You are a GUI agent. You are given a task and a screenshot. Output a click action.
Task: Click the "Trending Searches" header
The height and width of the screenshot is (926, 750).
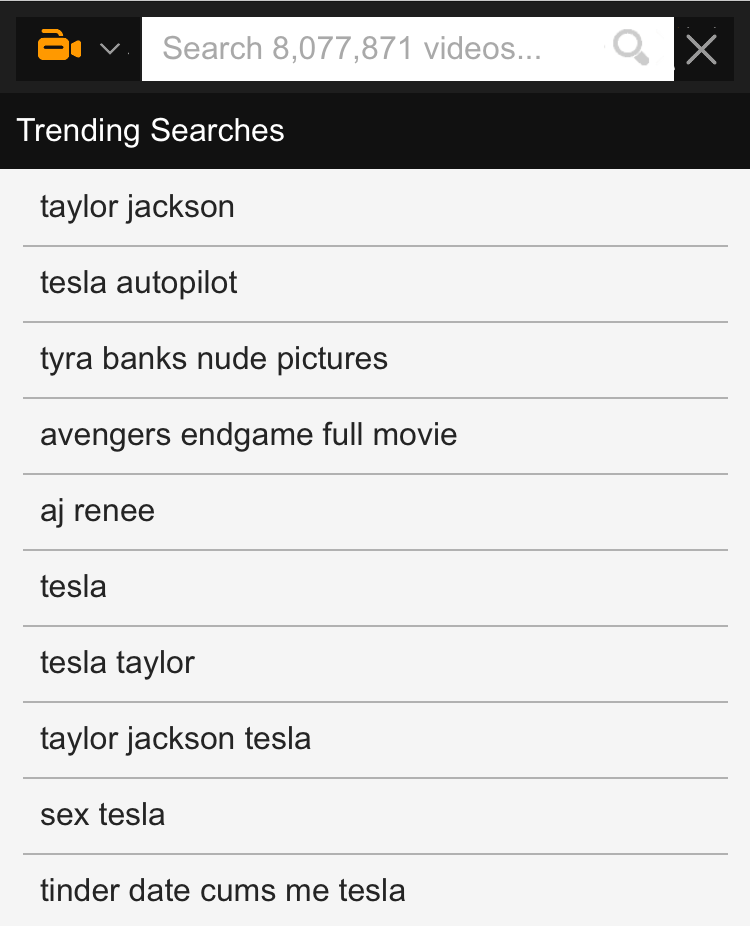[151, 130]
